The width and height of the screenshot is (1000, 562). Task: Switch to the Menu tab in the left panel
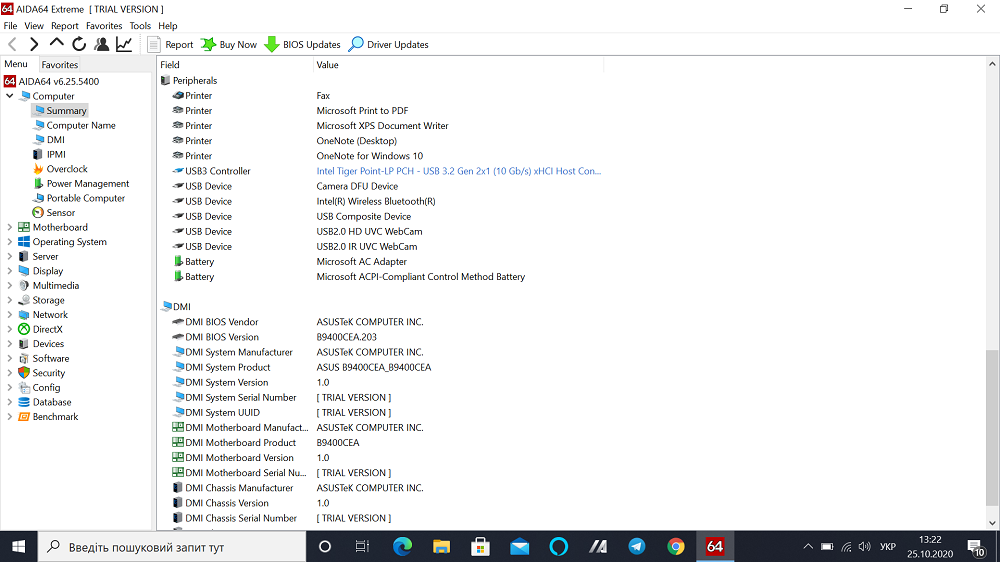16,64
